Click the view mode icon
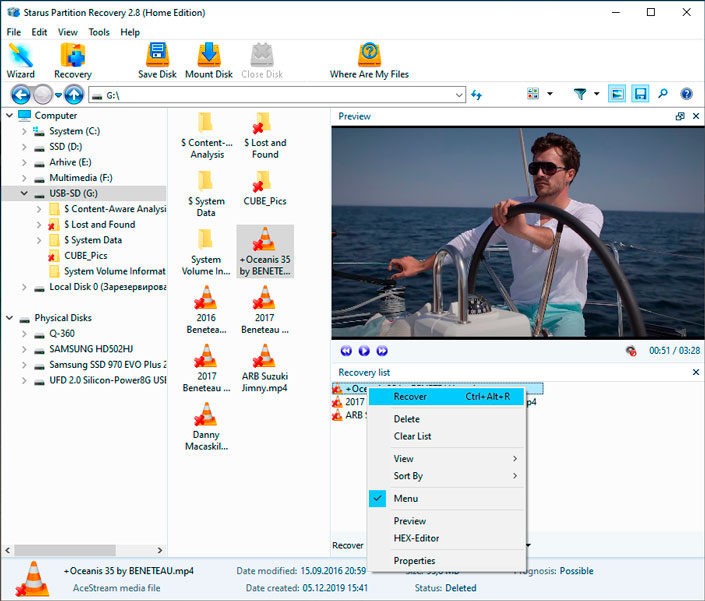The width and height of the screenshot is (705, 601). tap(533, 94)
